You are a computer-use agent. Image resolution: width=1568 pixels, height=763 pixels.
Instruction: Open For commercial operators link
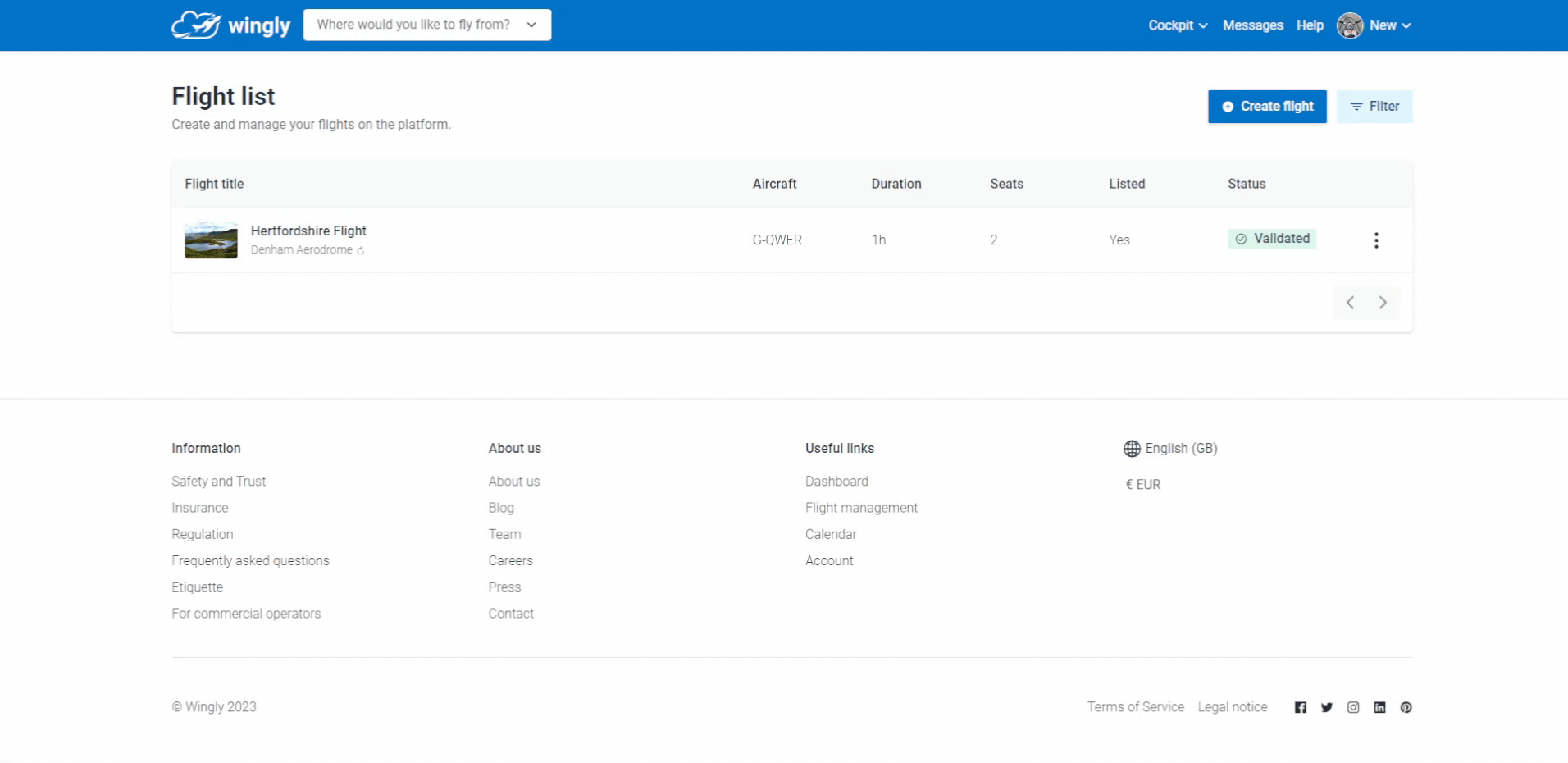click(246, 614)
